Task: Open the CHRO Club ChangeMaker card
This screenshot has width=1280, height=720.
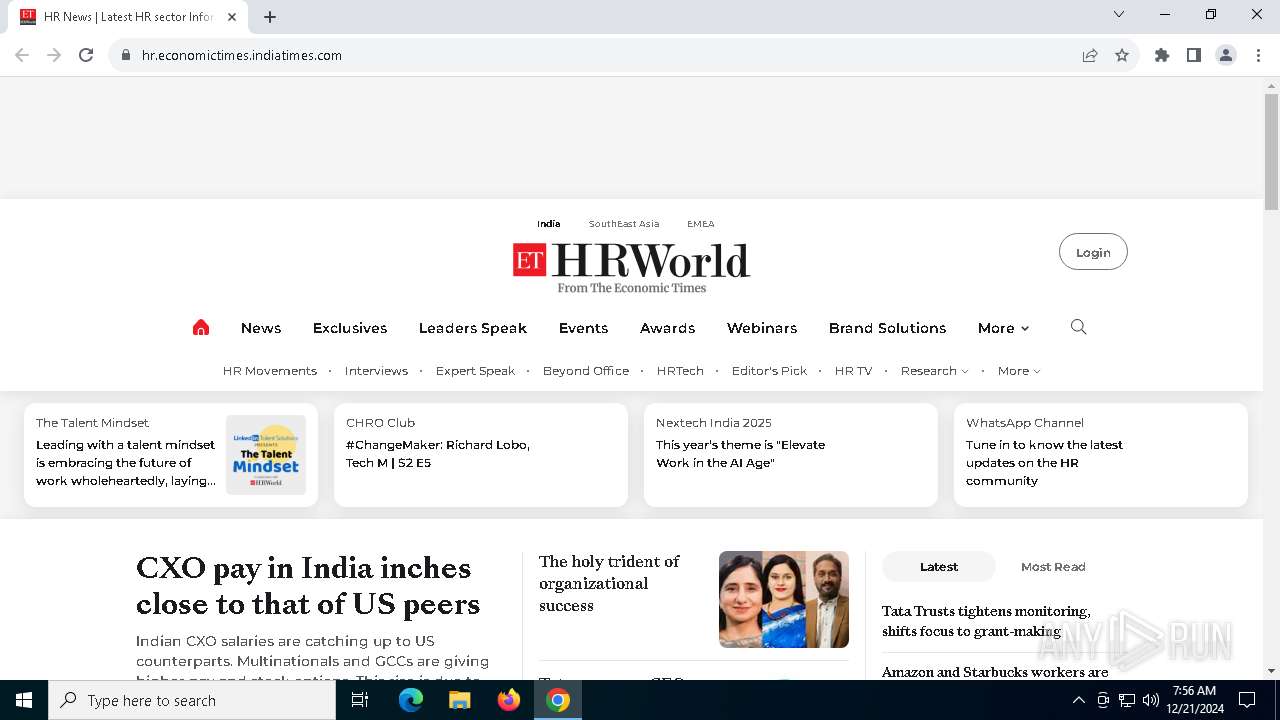Action: pyautogui.click(x=481, y=455)
